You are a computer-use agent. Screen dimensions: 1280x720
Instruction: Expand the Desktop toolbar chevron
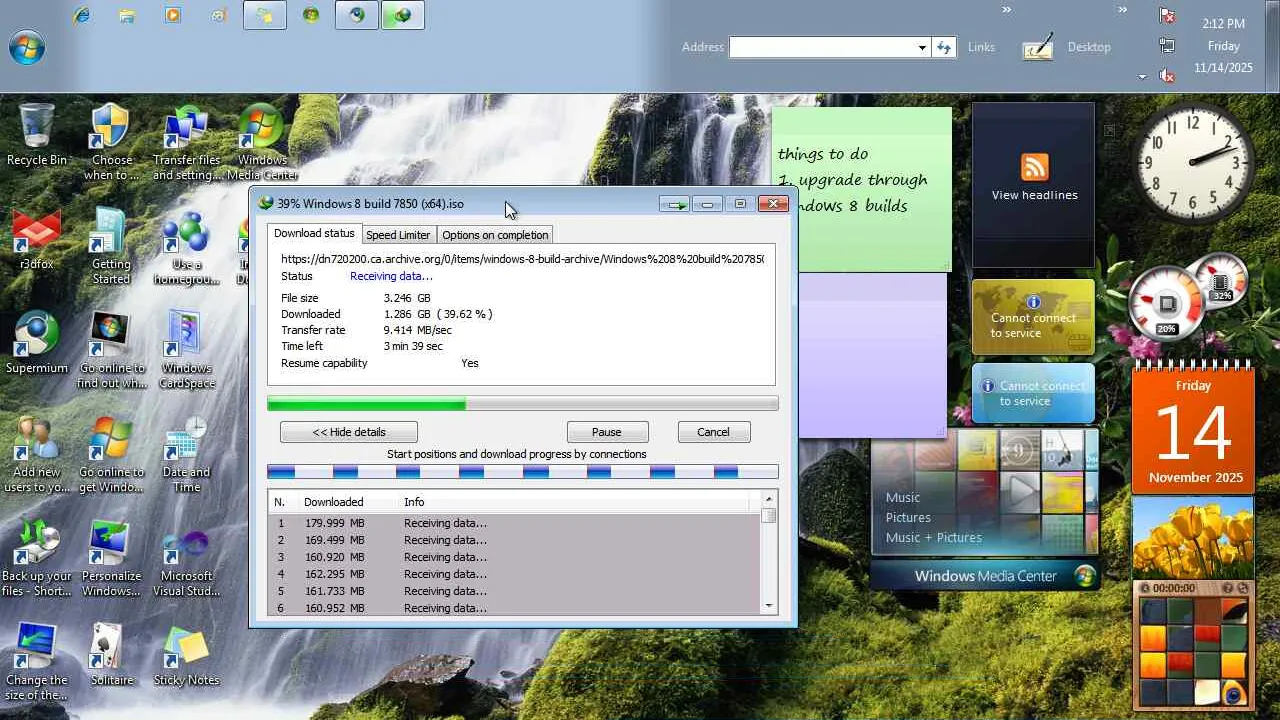coord(1123,10)
